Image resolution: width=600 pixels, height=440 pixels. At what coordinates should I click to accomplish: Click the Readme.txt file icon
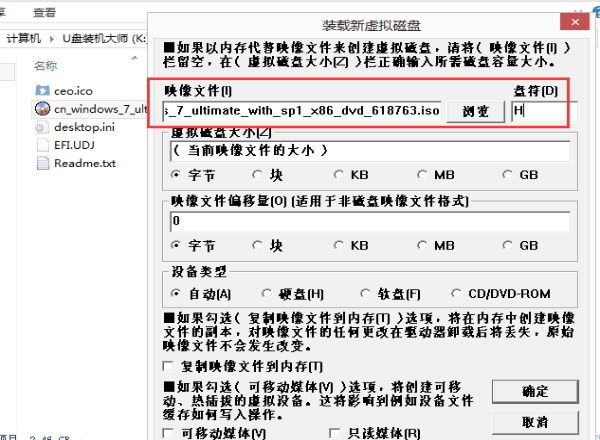(42, 163)
